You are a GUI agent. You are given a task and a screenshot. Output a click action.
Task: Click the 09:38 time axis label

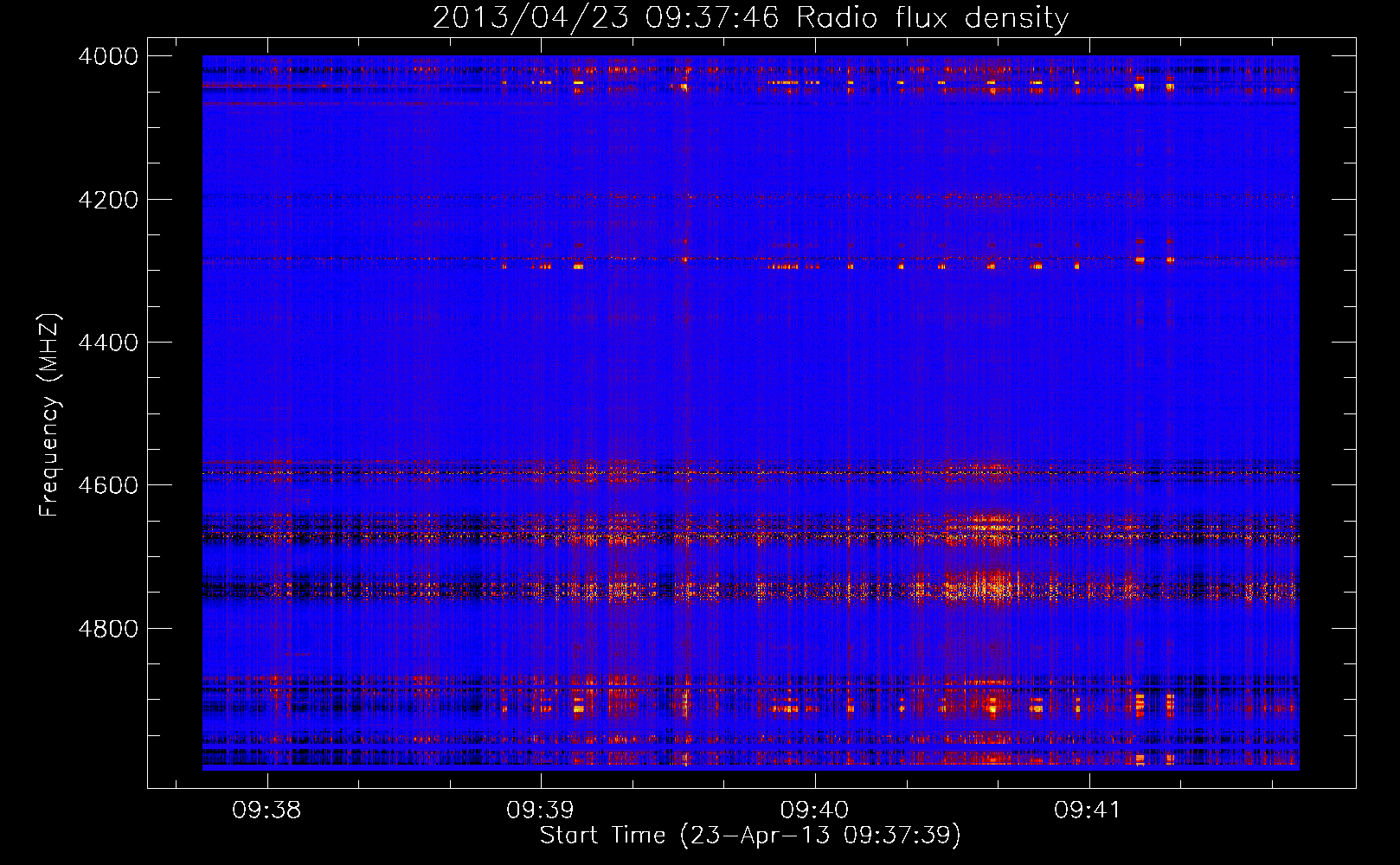pyautogui.click(x=267, y=811)
